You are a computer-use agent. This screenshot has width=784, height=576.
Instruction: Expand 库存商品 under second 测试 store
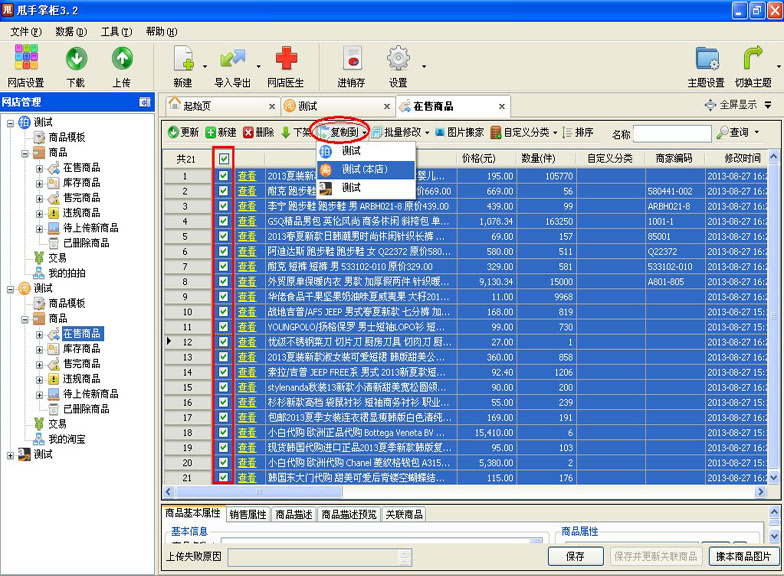point(39,350)
